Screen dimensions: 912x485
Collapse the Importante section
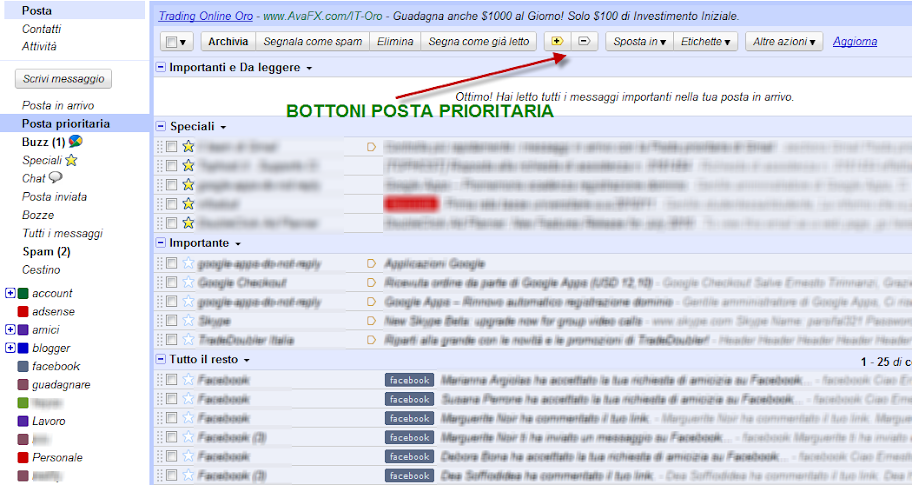tap(161, 243)
